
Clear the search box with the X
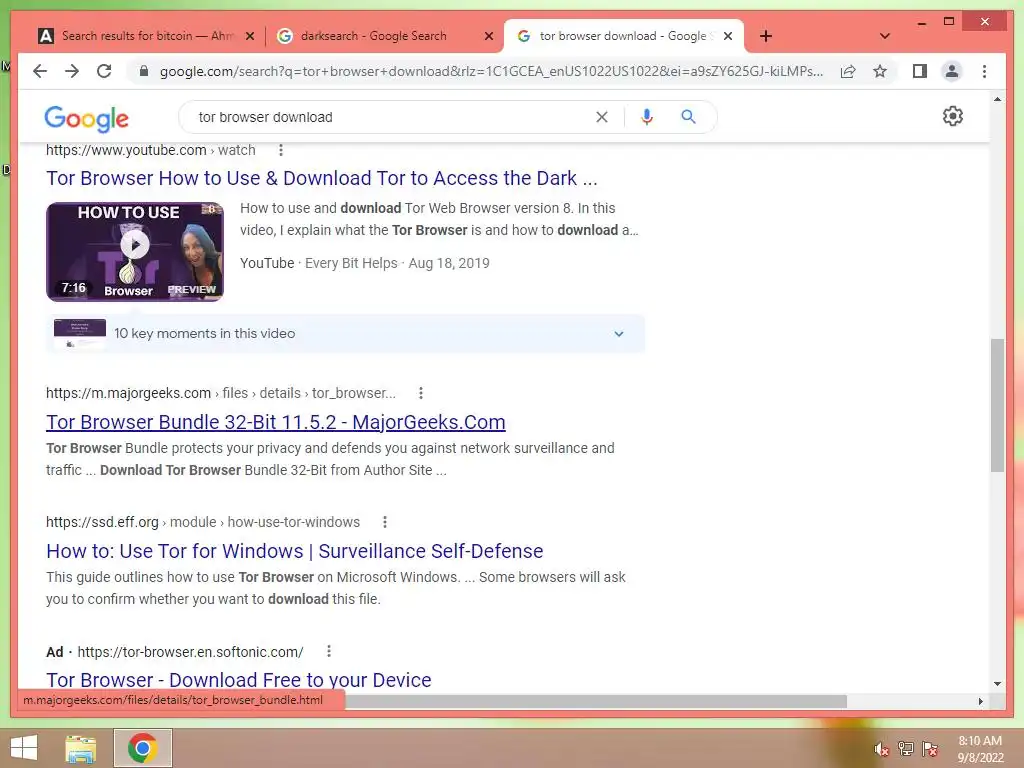601,117
